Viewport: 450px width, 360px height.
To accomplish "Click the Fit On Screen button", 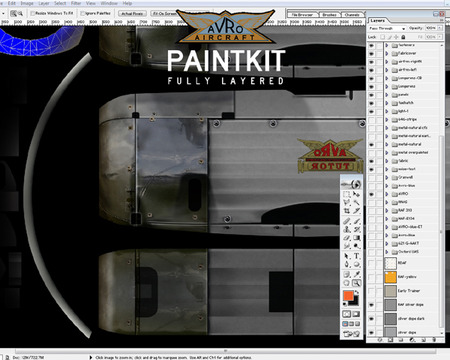I will coord(164,13).
